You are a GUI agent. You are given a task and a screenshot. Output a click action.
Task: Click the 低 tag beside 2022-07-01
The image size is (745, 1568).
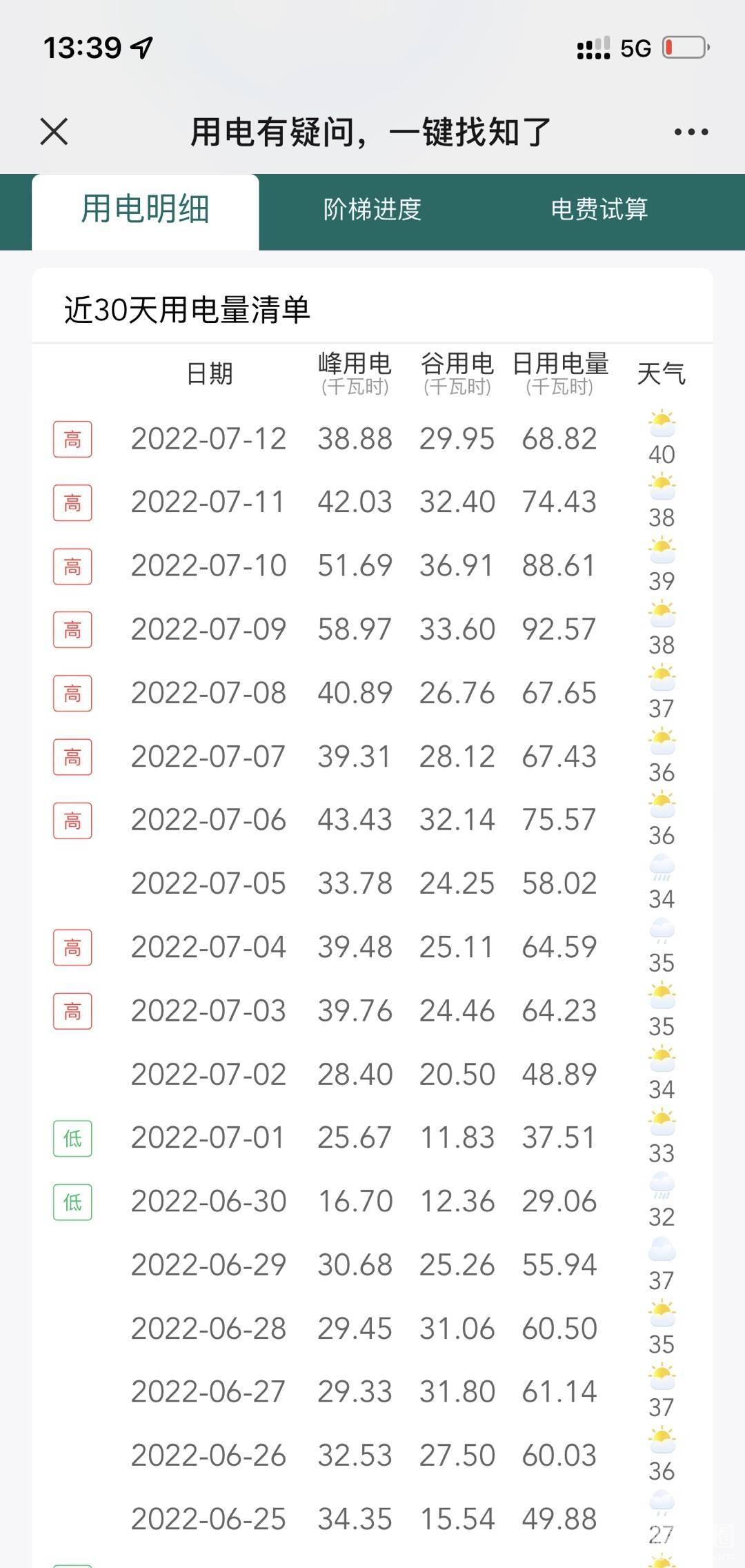pos(72,1139)
